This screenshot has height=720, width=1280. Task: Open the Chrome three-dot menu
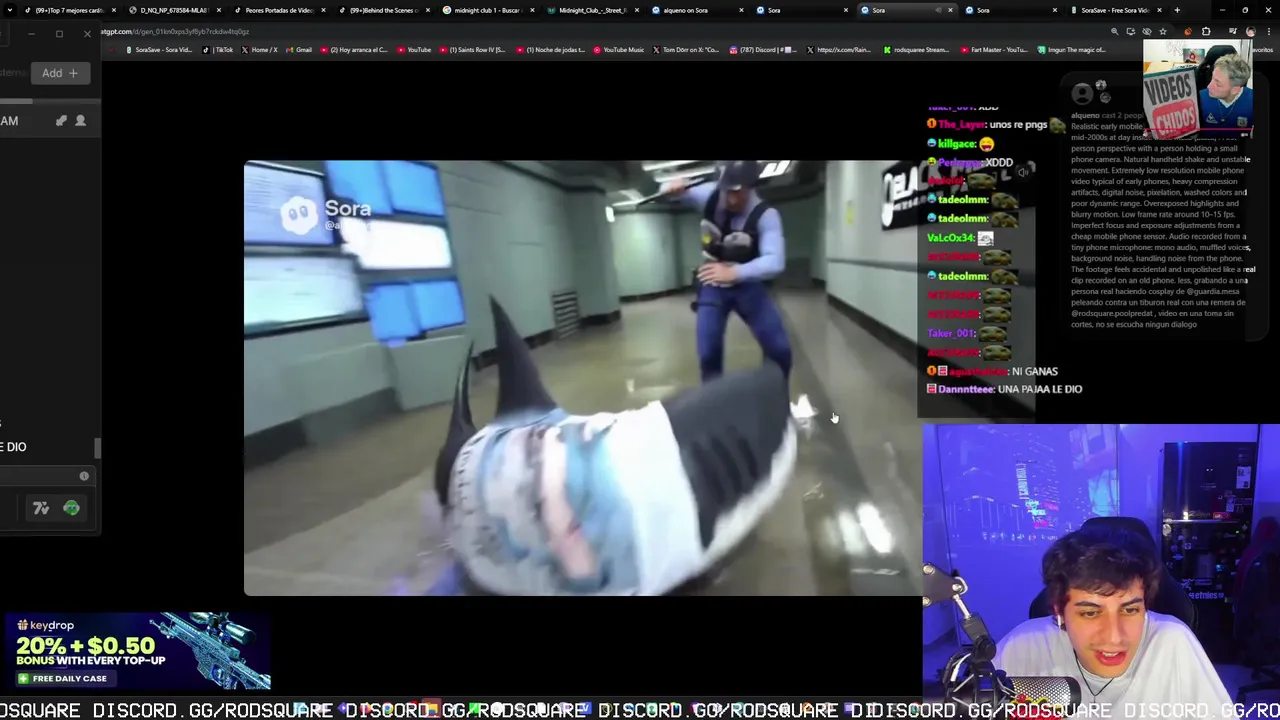(1267, 32)
